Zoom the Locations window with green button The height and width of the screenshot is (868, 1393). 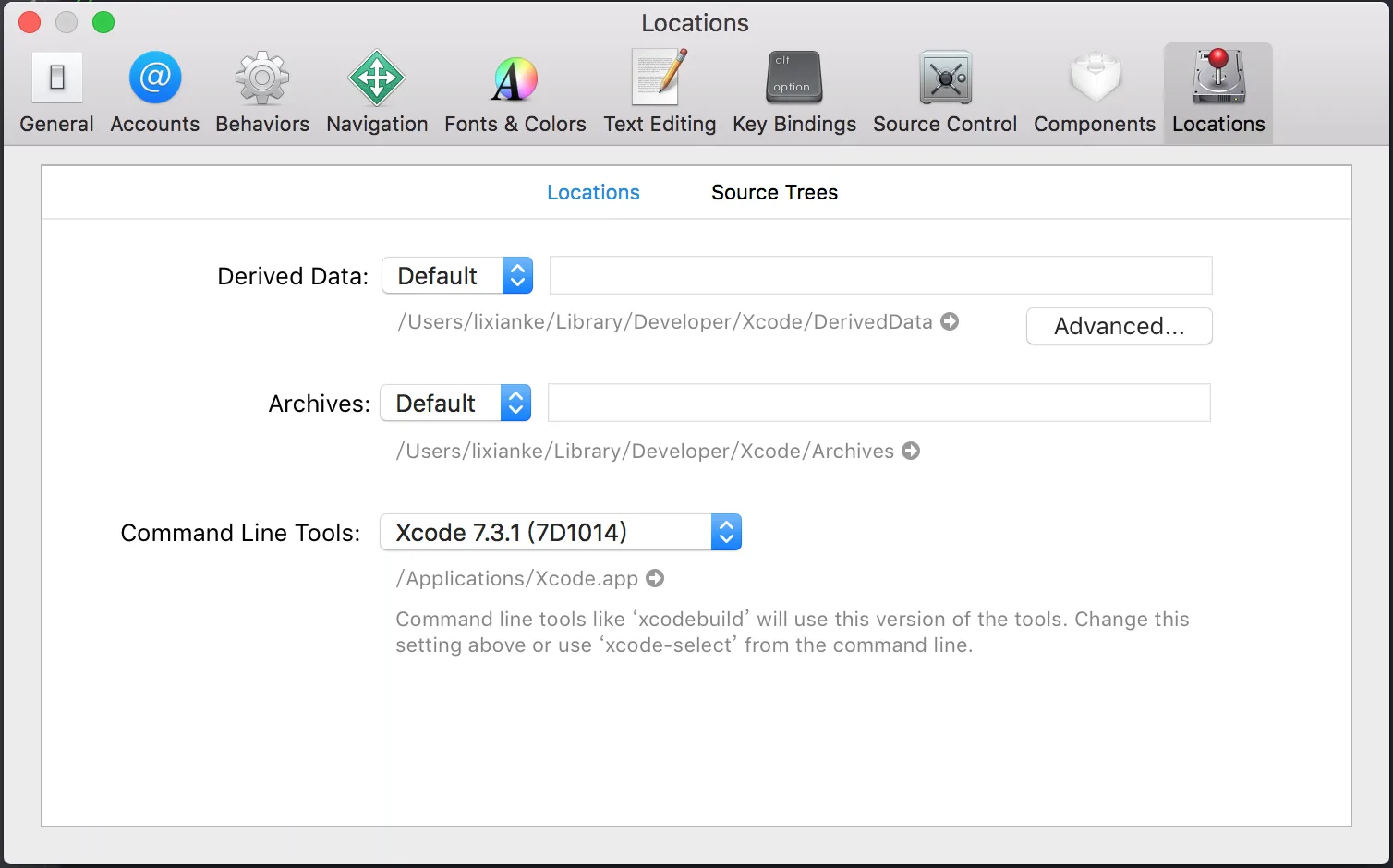pyautogui.click(x=103, y=22)
